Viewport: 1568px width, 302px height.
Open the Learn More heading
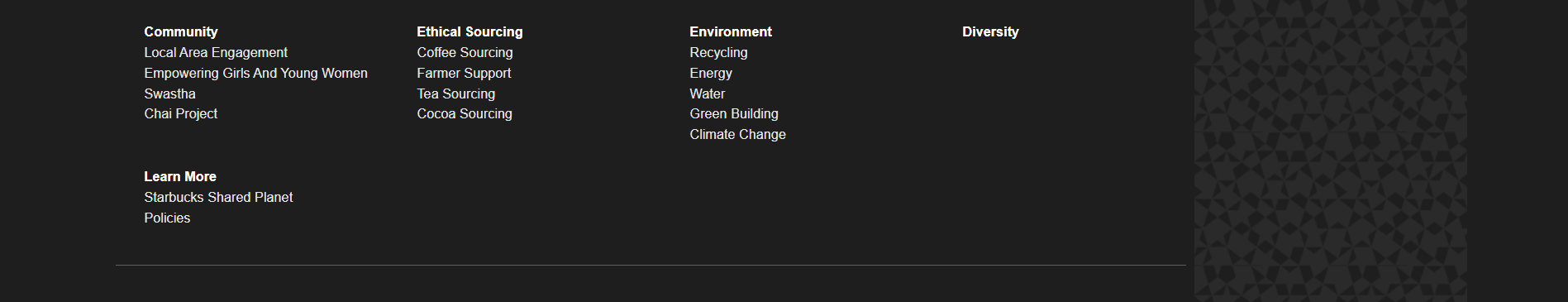(180, 176)
